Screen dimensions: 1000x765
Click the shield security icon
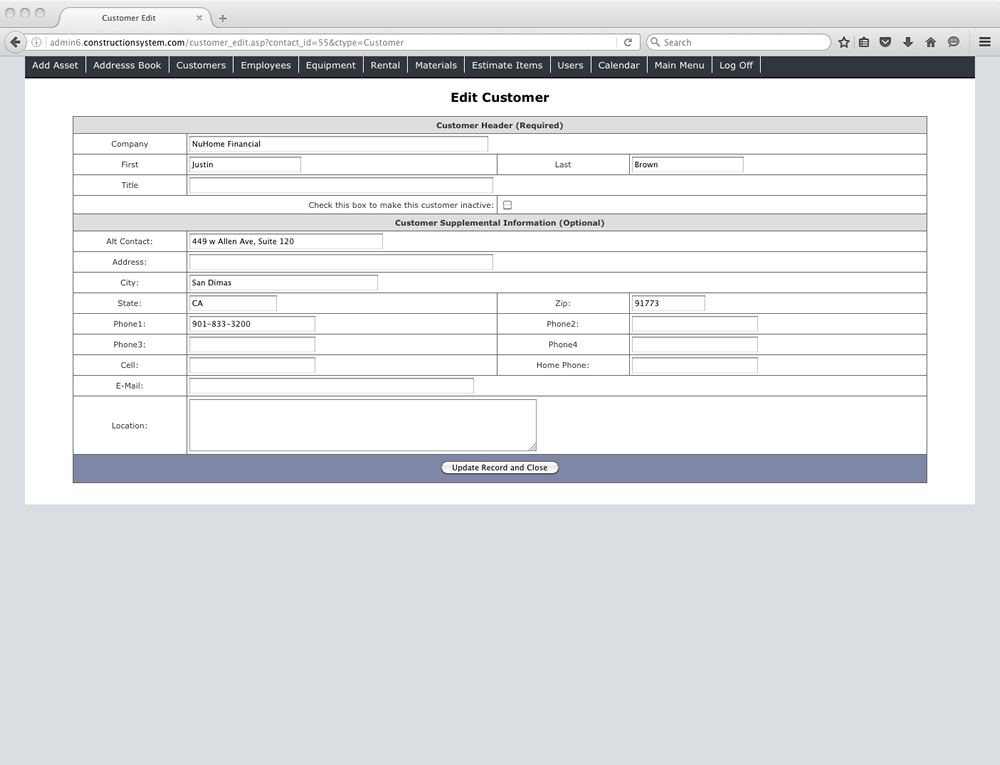(x=885, y=42)
